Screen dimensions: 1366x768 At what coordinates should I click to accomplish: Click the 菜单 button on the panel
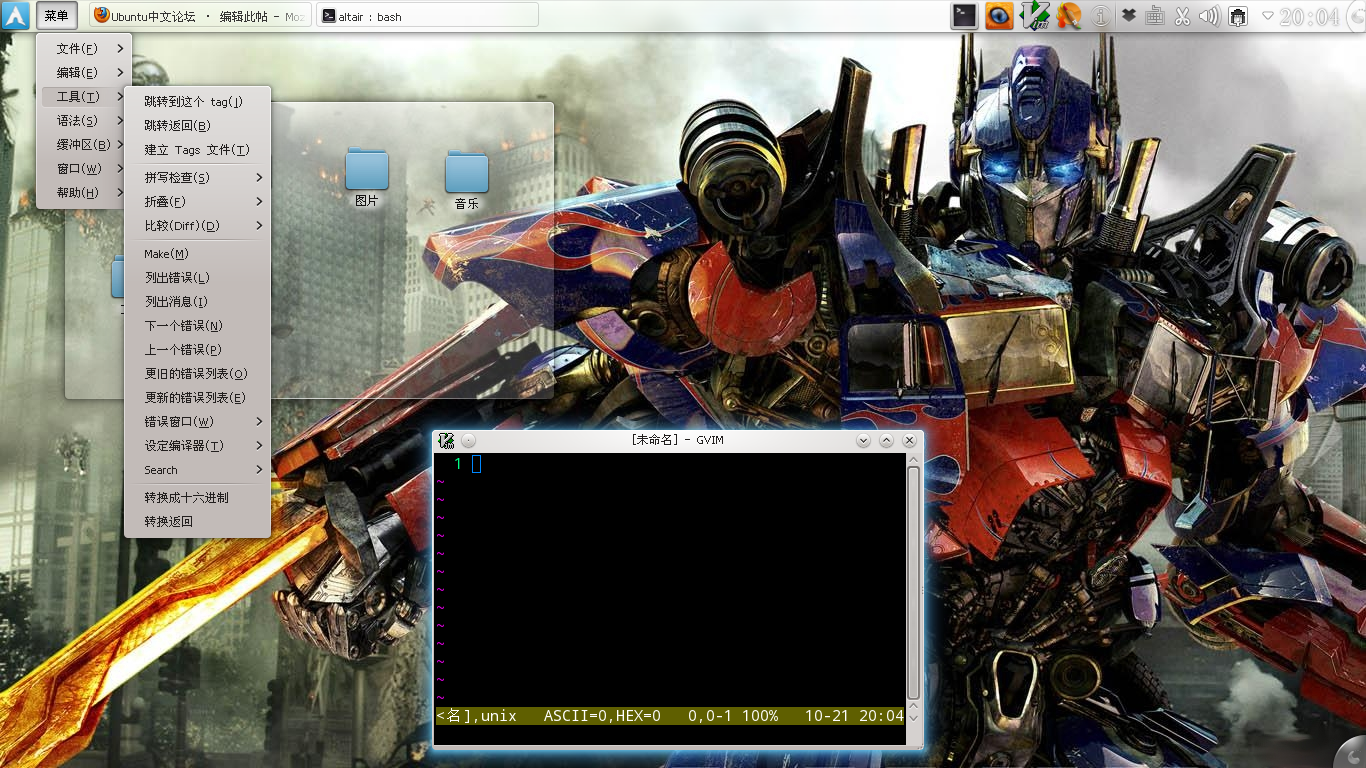tap(57, 16)
